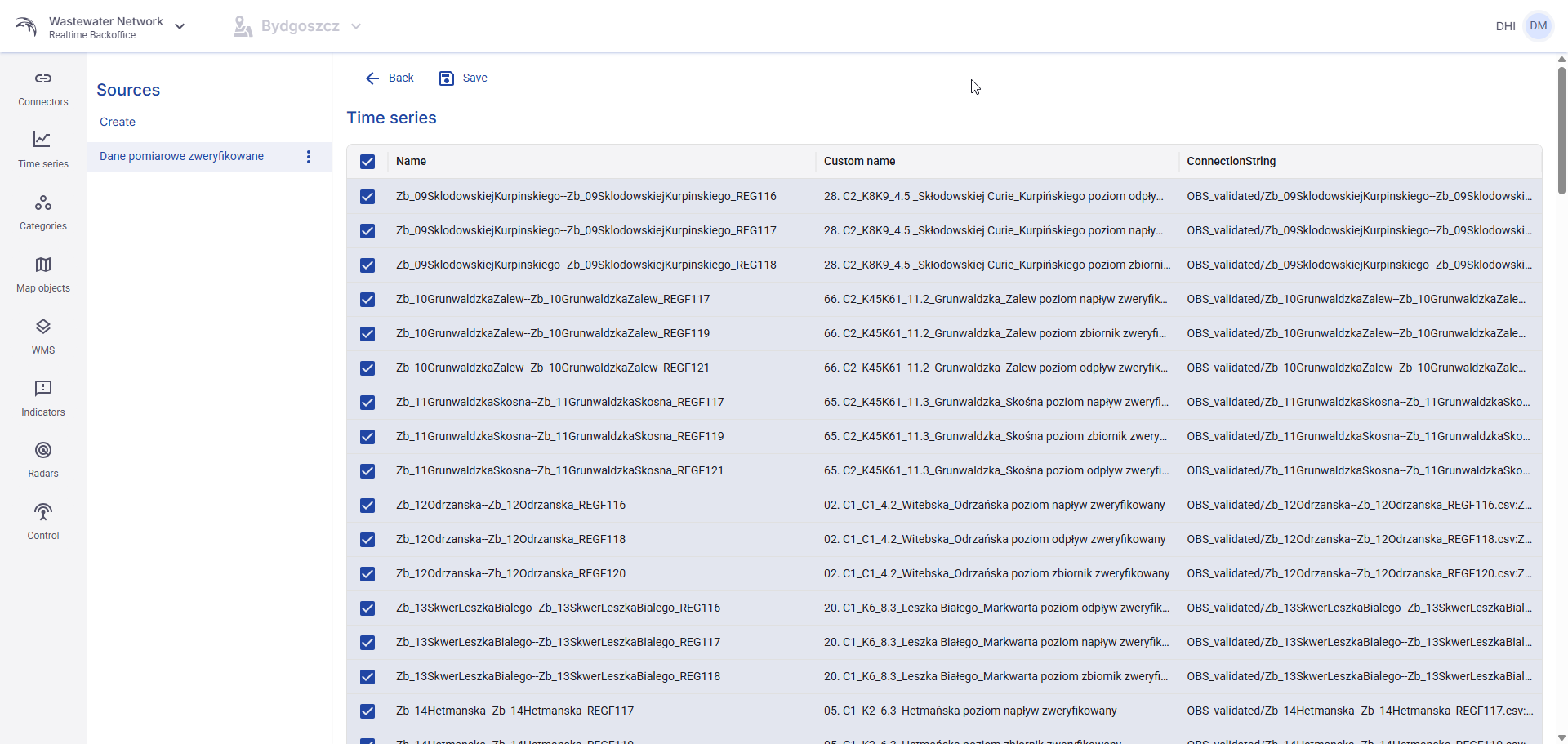Click the DHI dolphin logo icon

[x=26, y=26]
